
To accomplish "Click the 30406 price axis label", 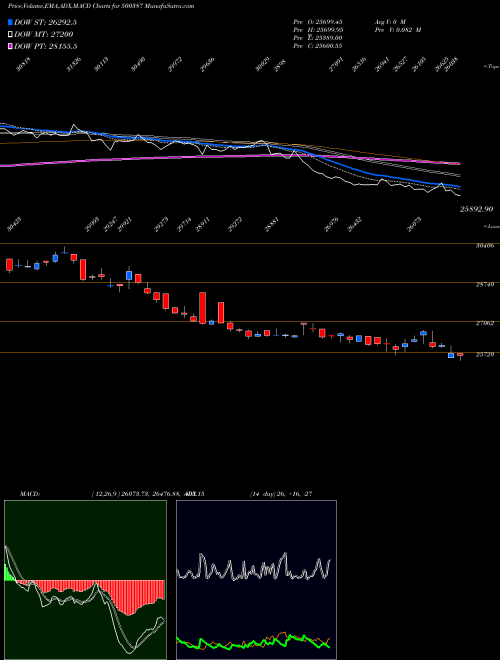I will (485, 246).
